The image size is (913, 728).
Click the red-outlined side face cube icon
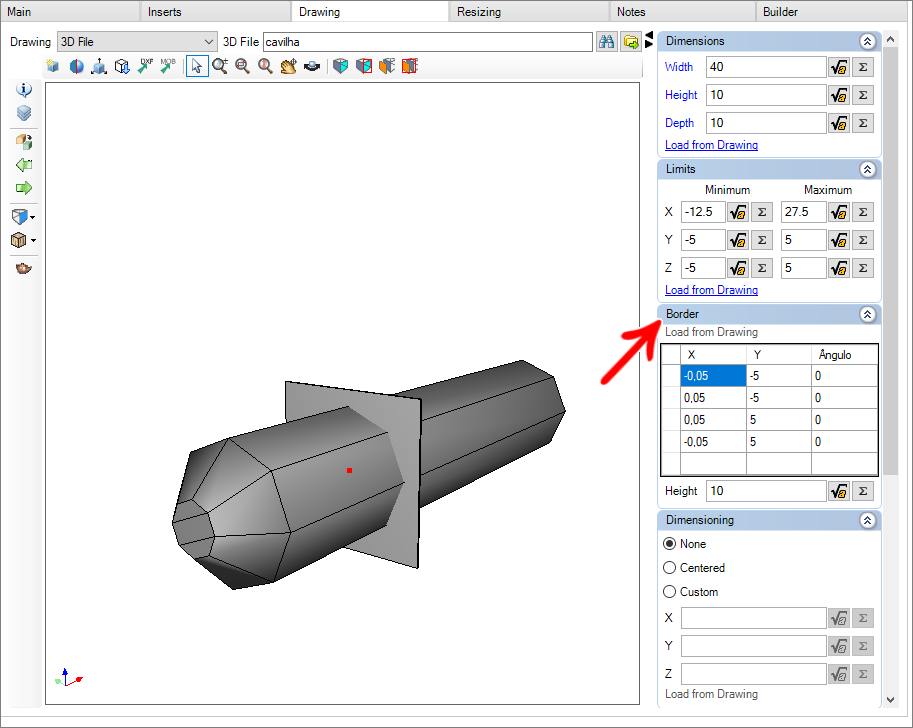(364, 66)
